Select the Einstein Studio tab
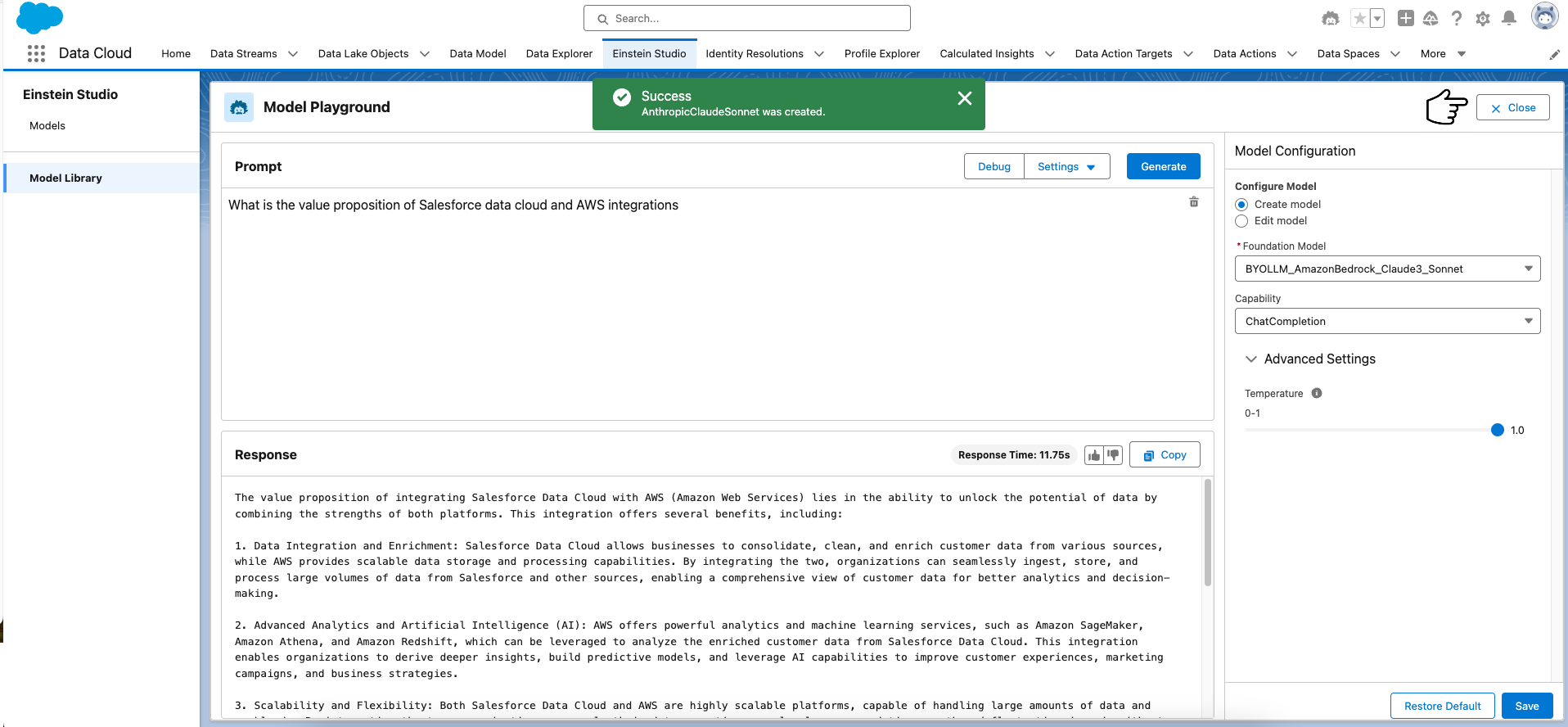Screen dimensions: 1568x727 [650, 54]
